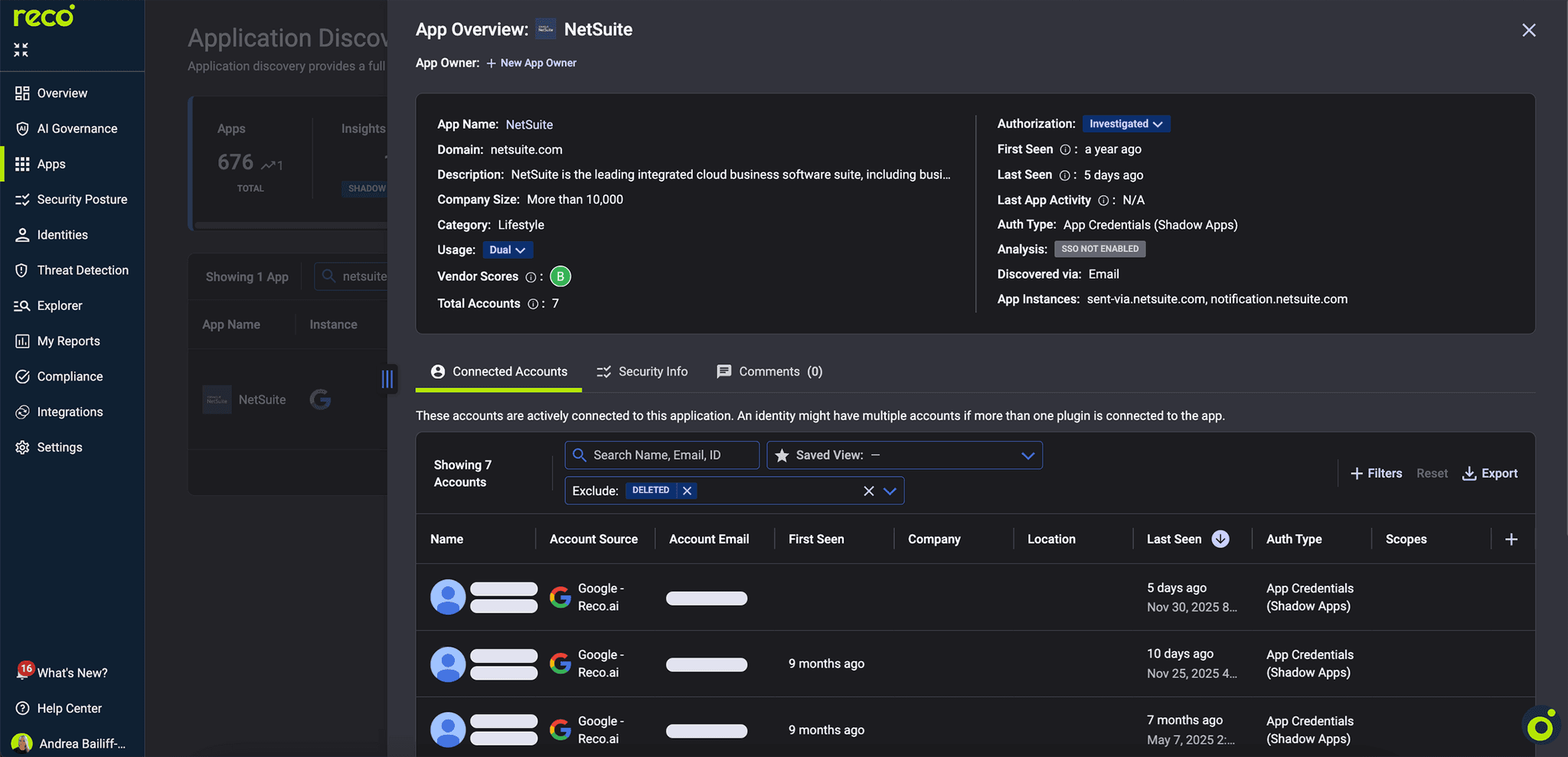Sort by Location column

[1051, 540]
